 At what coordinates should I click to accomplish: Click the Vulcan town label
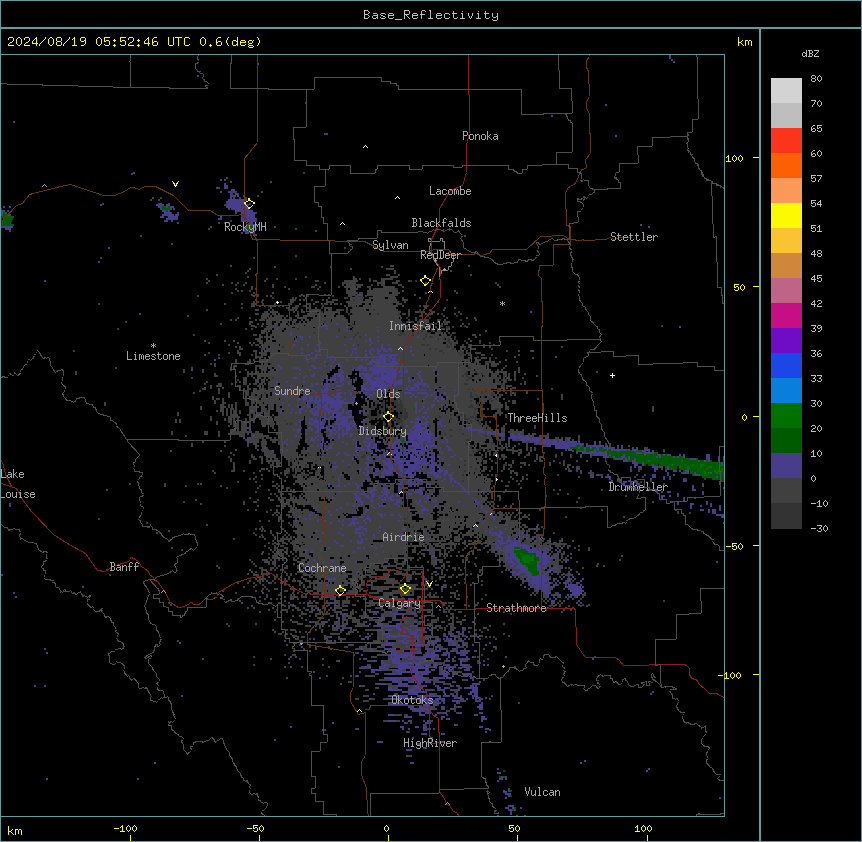(x=542, y=792)
